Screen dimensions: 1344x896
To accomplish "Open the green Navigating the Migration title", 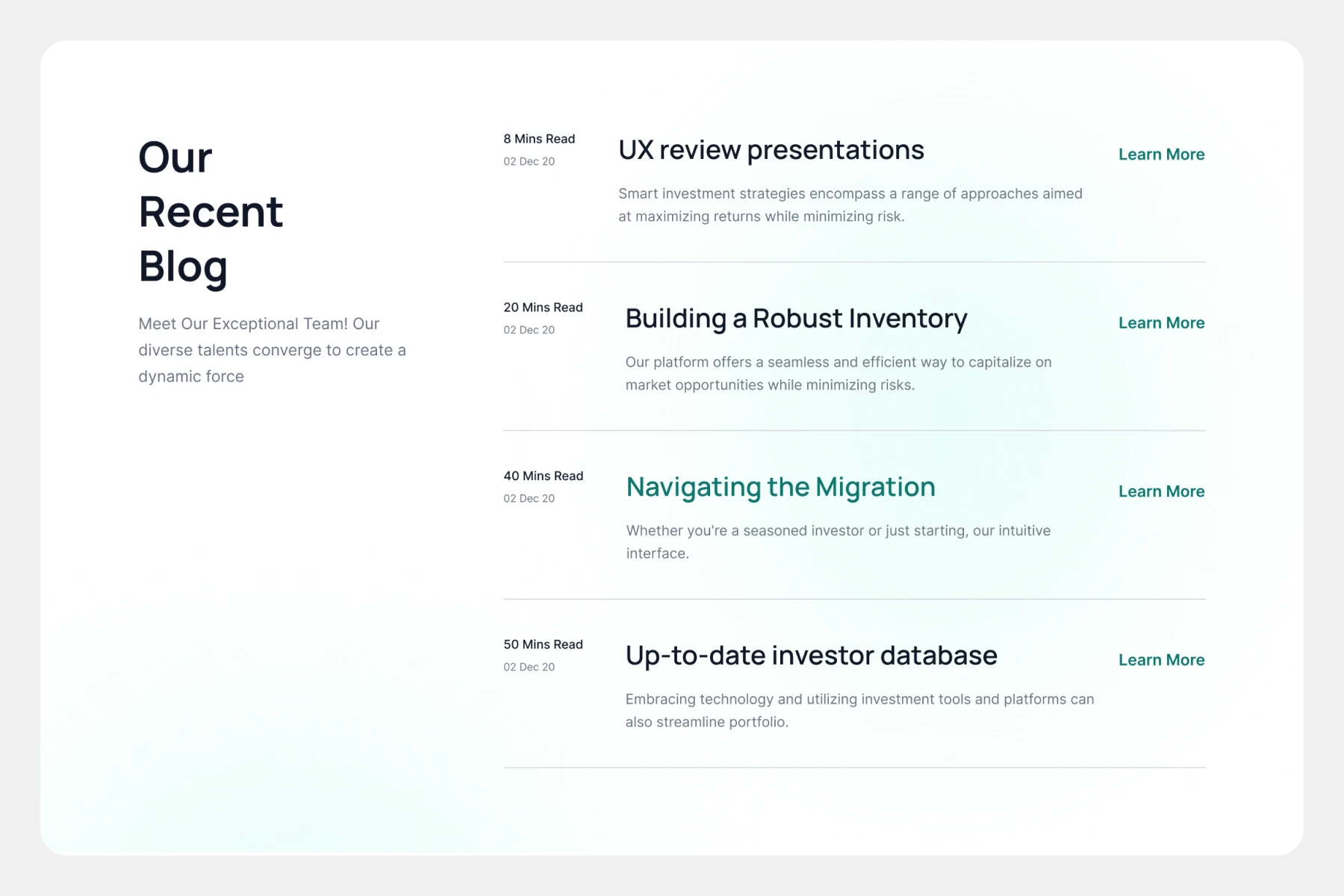I will point(780,488).
